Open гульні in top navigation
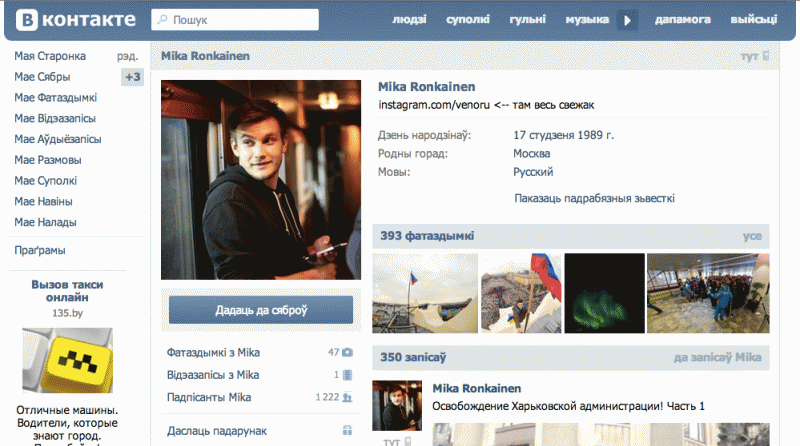The width and height of the screenshot is (800, 446). pyautogui.click(x=528, y=19)
